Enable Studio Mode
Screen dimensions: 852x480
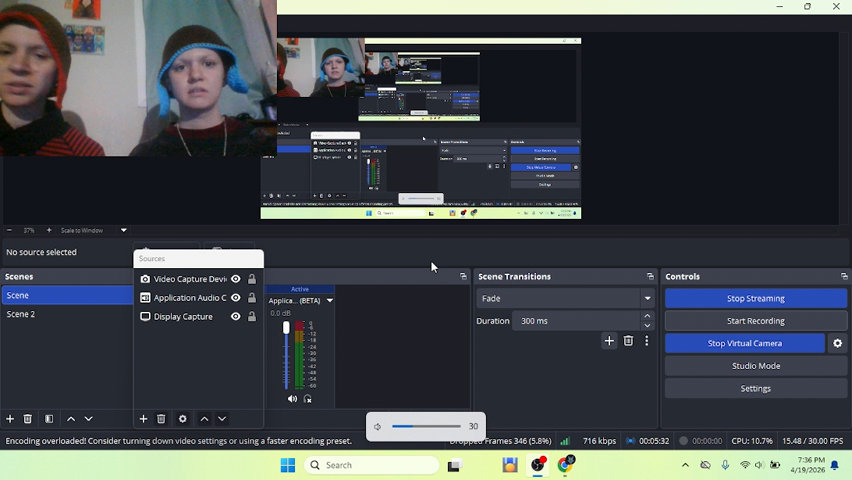(756, 366)
